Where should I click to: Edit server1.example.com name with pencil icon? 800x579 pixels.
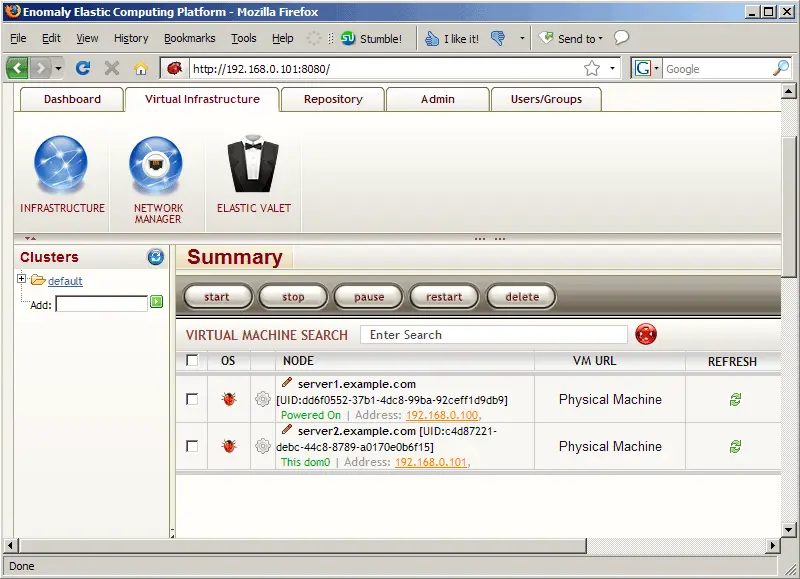(287, 382)
